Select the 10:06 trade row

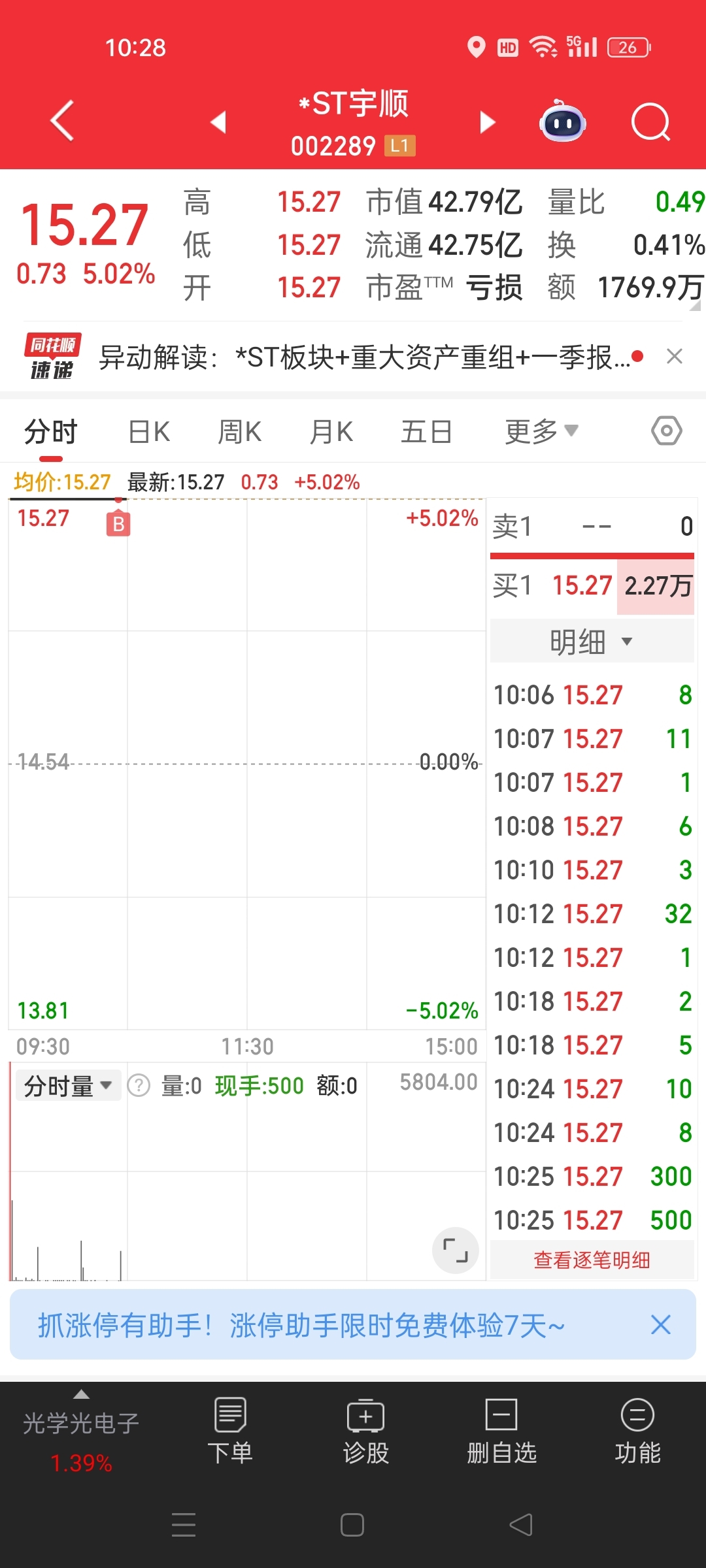[x=592, y=695]
